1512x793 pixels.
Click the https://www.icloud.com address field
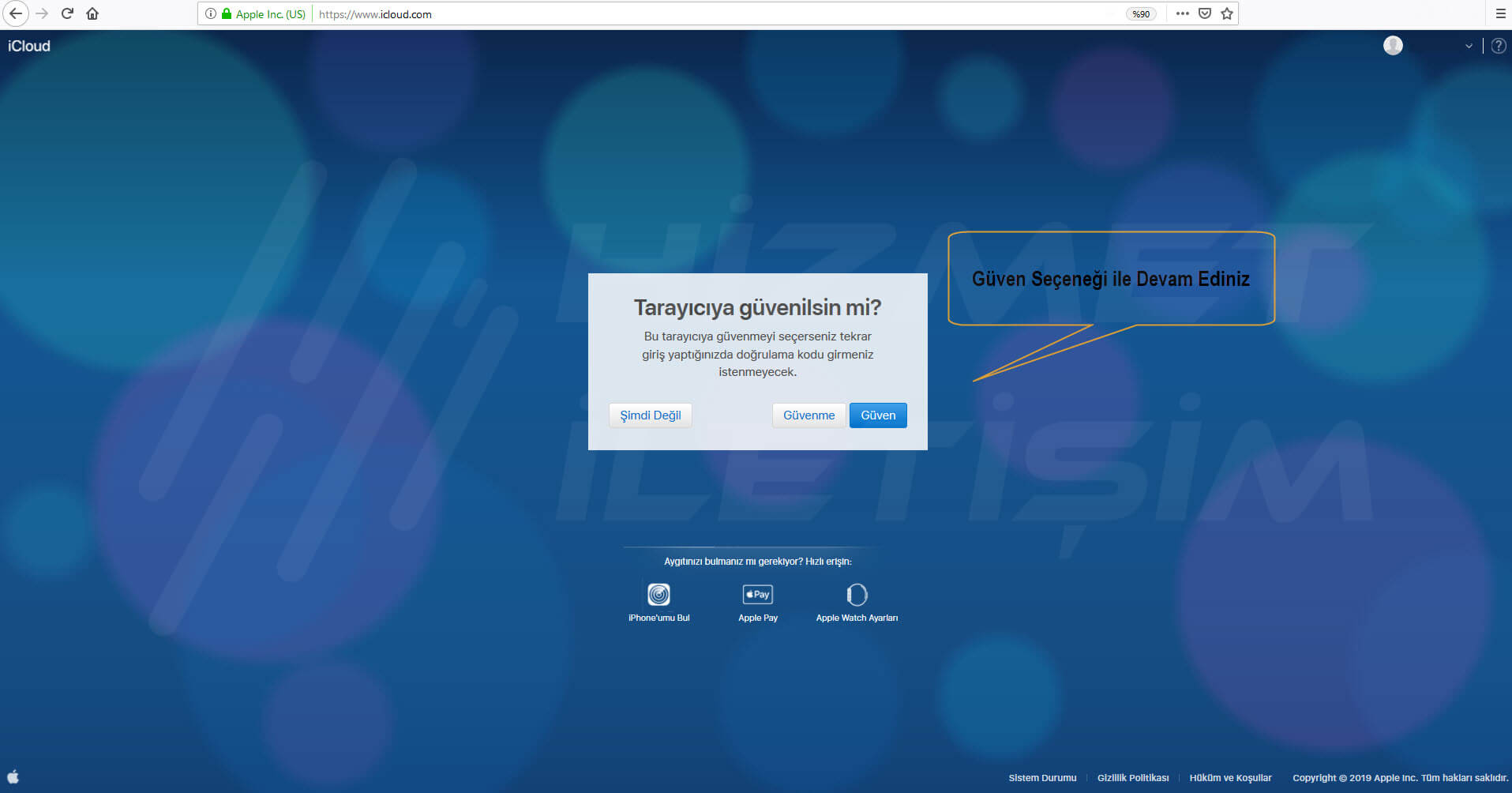(718, 13)
